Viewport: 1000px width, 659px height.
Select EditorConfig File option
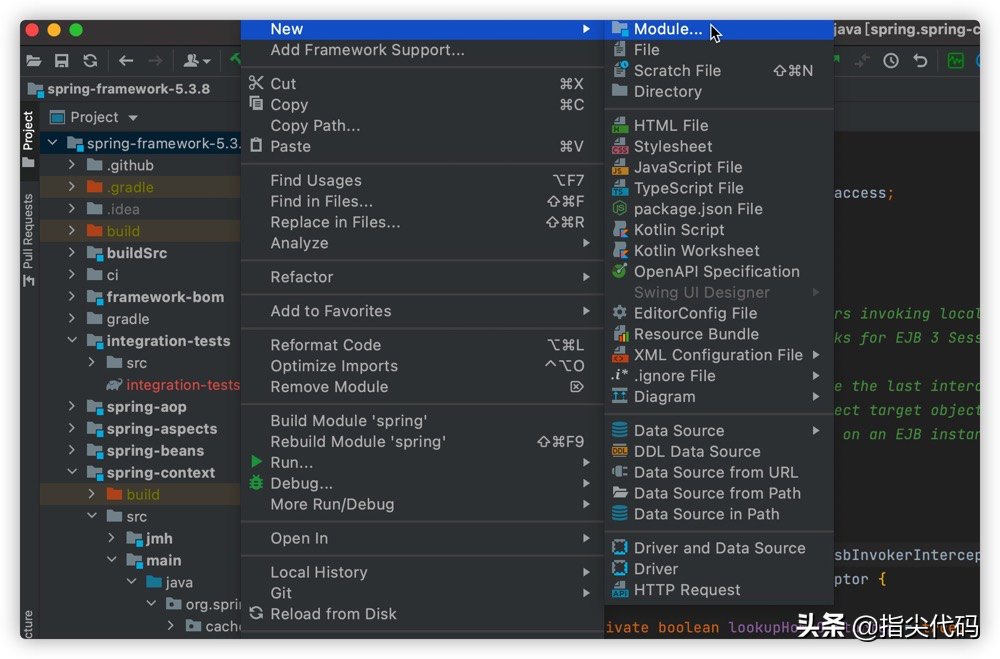(719, 313)
